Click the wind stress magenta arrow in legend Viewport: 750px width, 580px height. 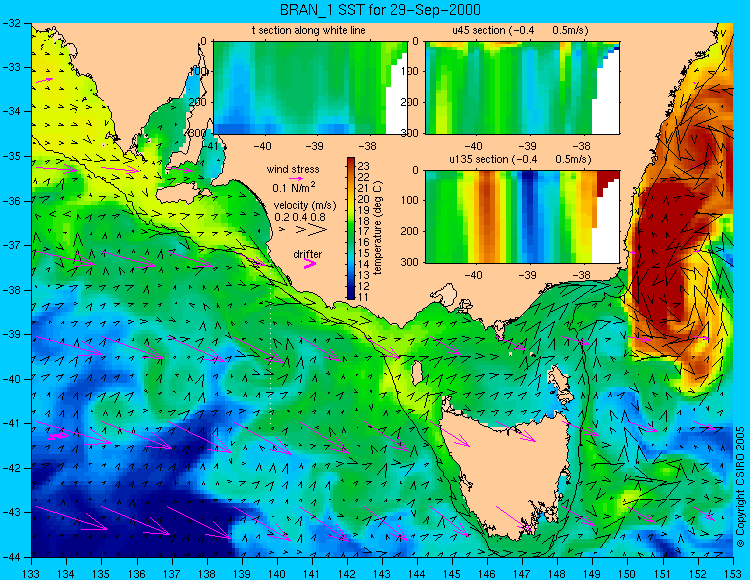(x=296, y=178)
